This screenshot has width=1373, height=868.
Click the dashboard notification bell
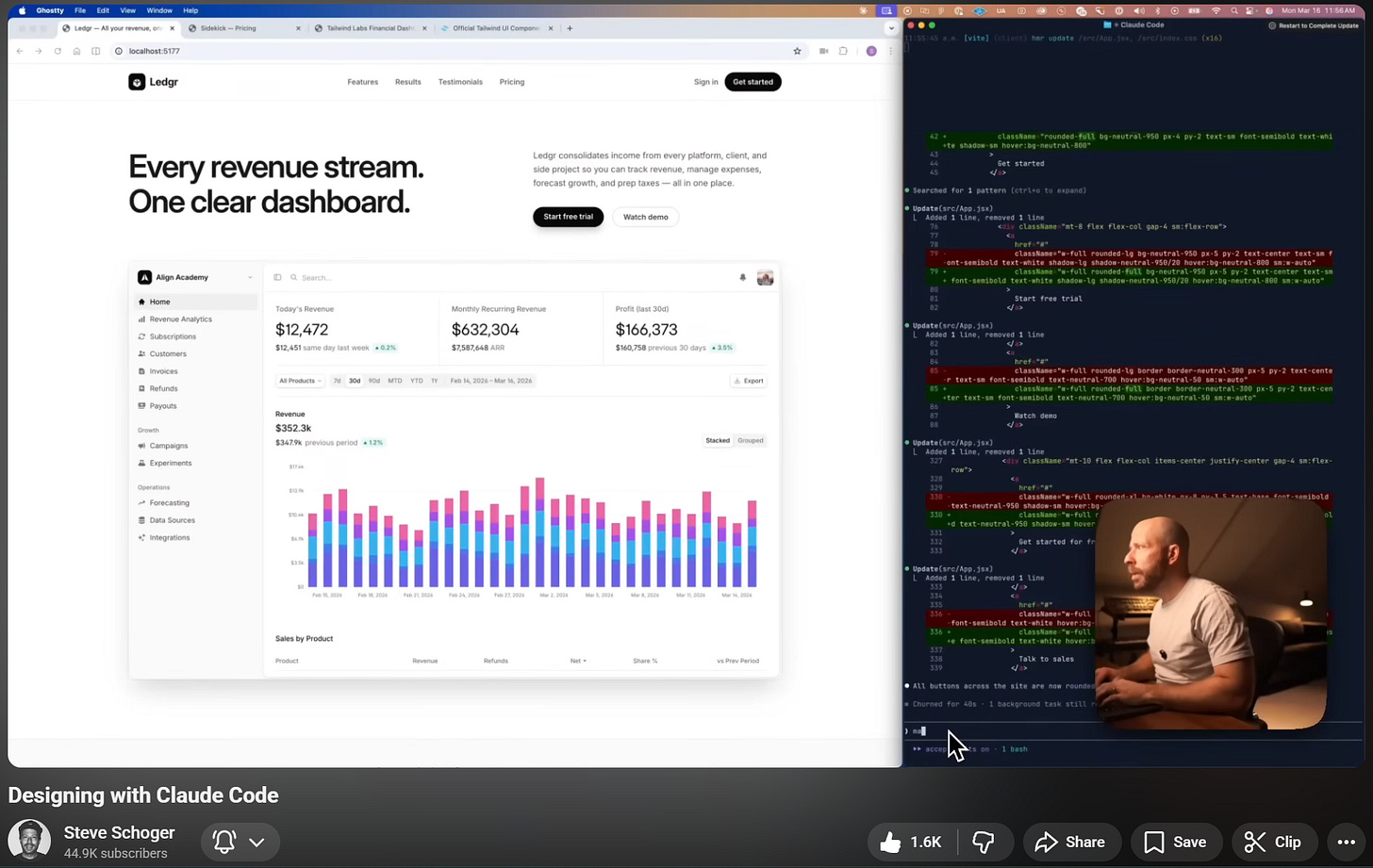click(x=742, y=277)
